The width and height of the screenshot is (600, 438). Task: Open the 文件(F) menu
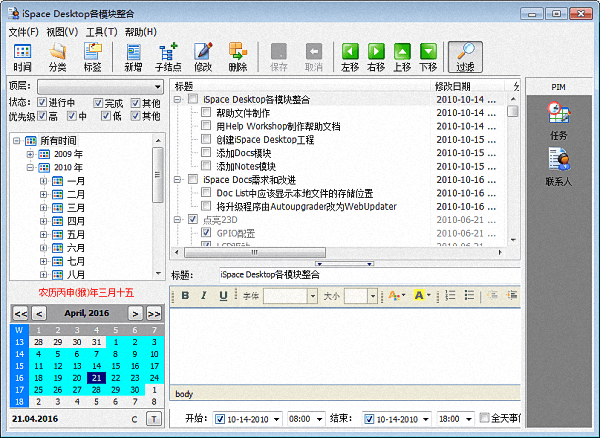coord(24,32)
